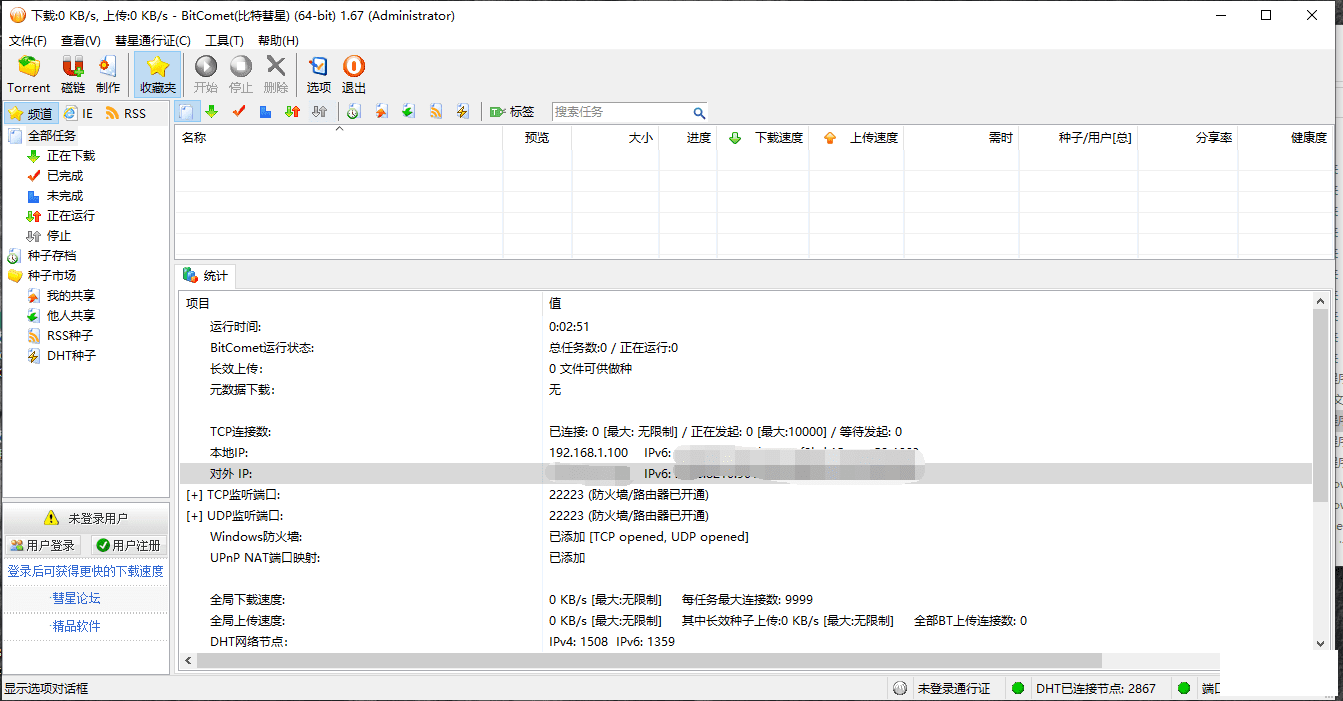Screen dimensions: 1343x701
Task: Add a magnet link via 磁链 icon
Action: pos(73,75)
